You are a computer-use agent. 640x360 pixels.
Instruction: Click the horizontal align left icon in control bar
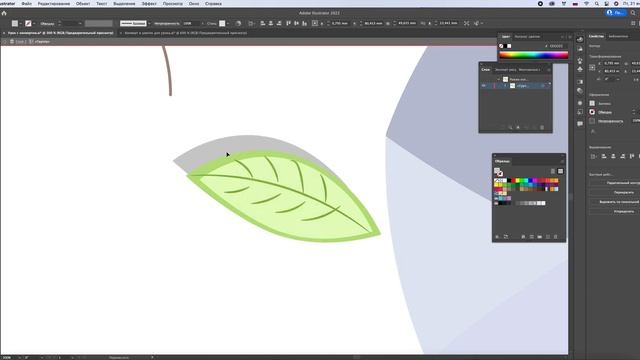pyautogui.click(x=262, y=23)
